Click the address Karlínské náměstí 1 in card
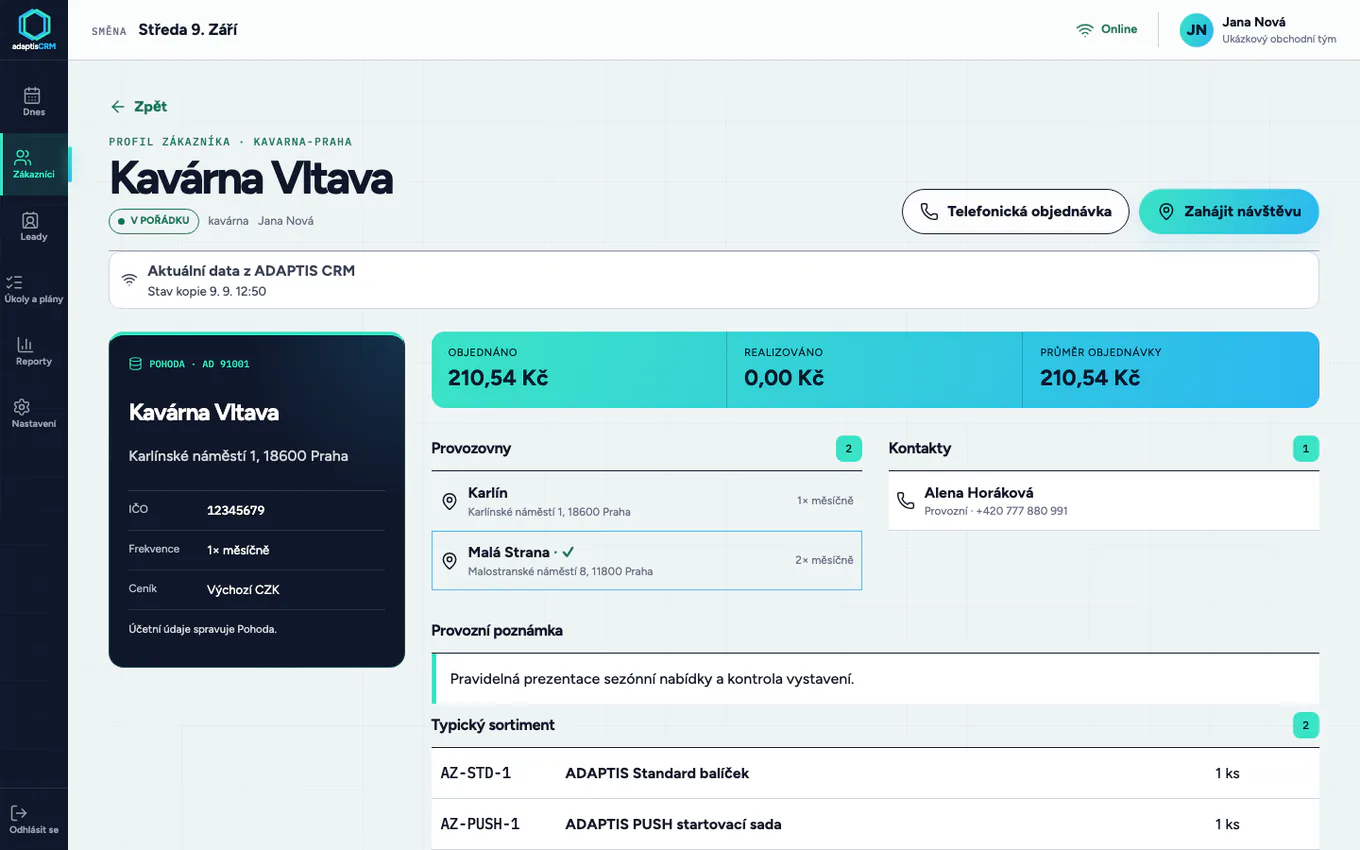 tap(239, 456)
